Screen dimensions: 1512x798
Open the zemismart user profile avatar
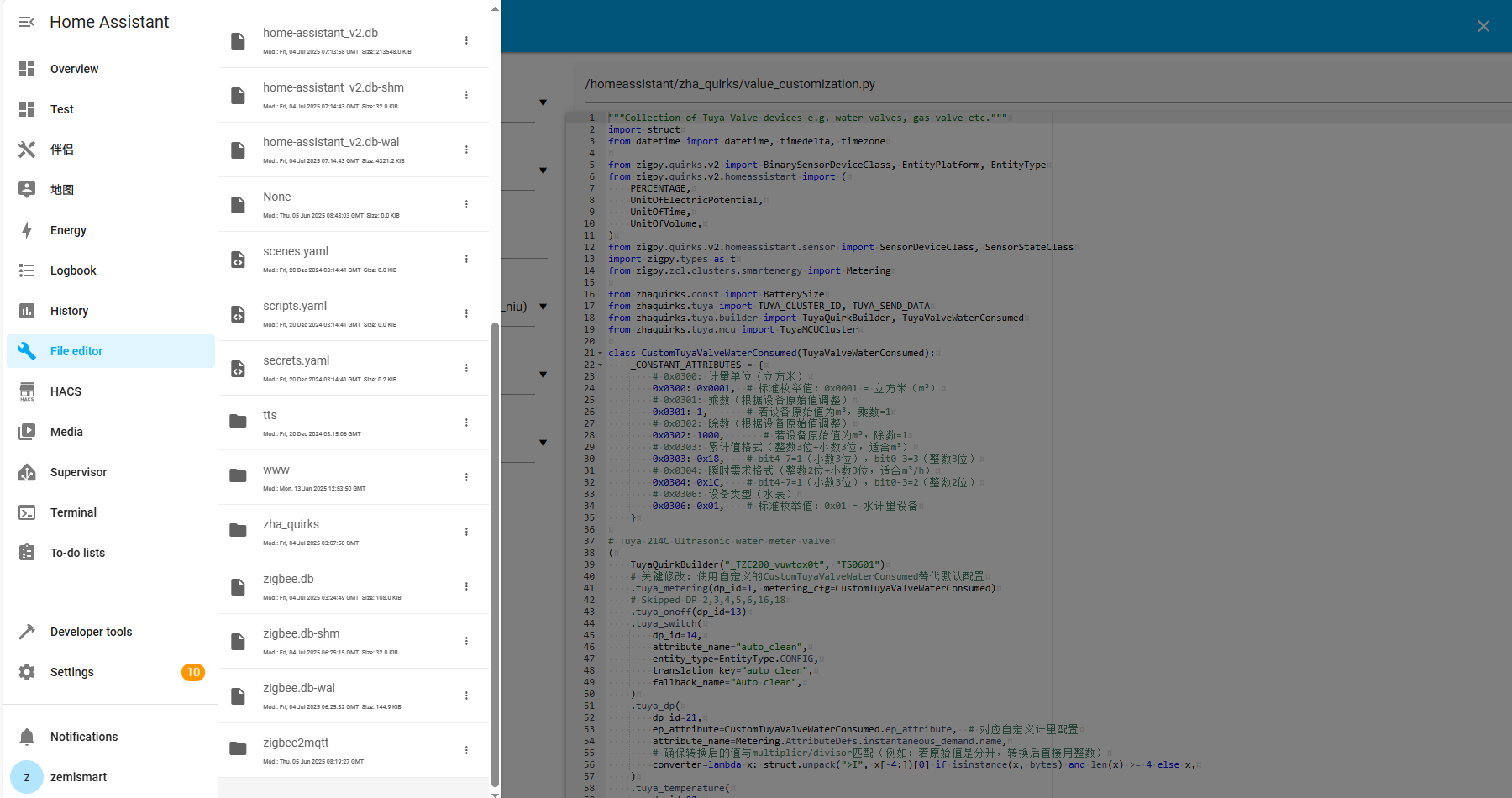pos(27,777)
